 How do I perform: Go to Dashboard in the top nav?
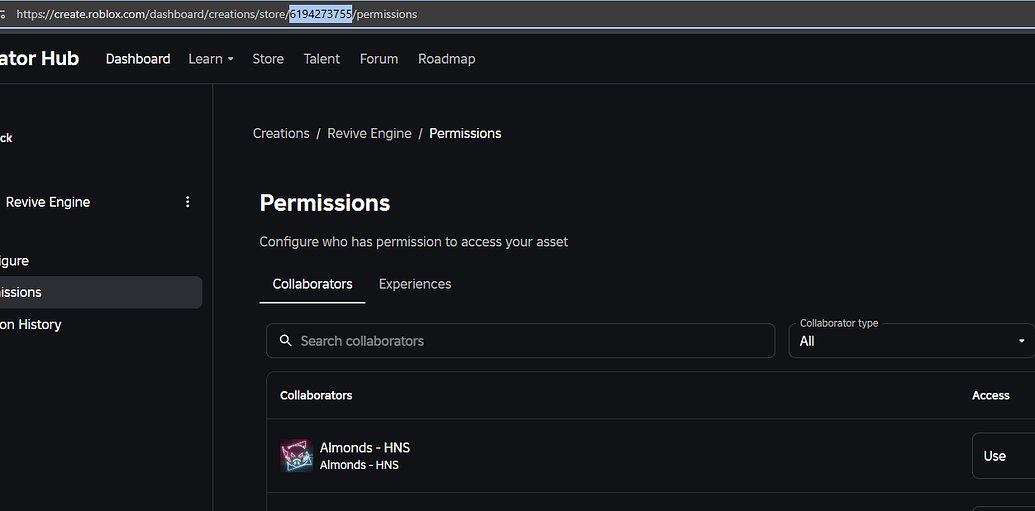click(138, 59)
